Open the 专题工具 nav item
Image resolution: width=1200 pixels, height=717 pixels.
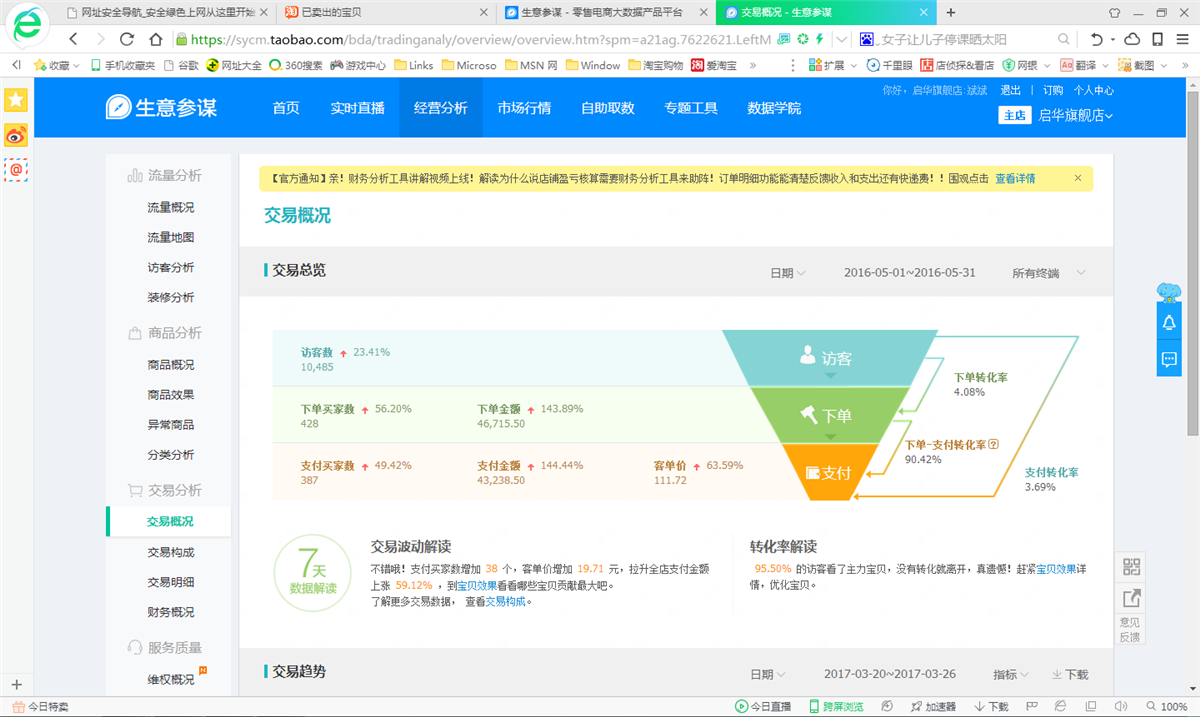click(691, 108)
